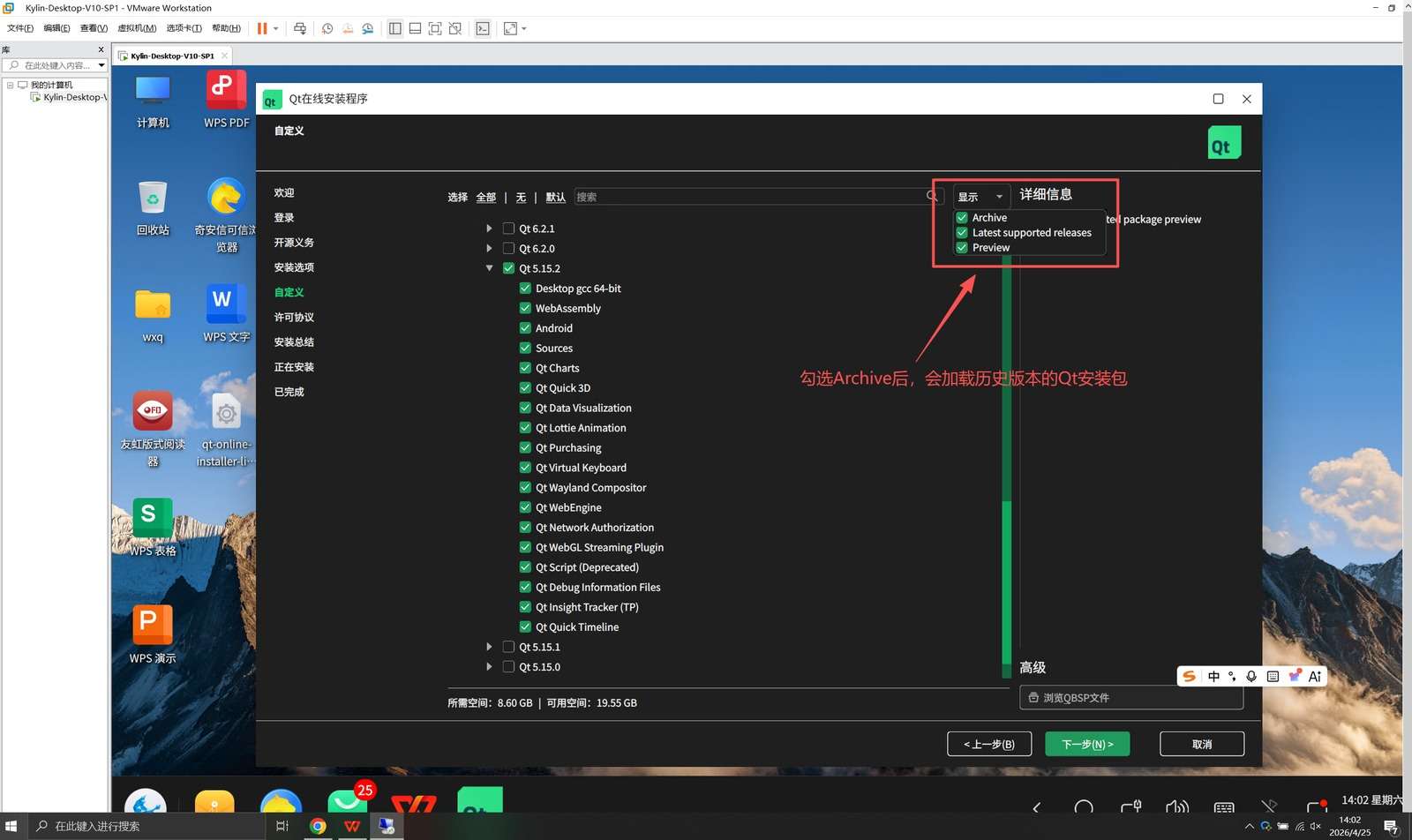Uncheck the Qt WebEngine component
The width and height of the screenshot is (1412, 840).
[x=525, y=507]
